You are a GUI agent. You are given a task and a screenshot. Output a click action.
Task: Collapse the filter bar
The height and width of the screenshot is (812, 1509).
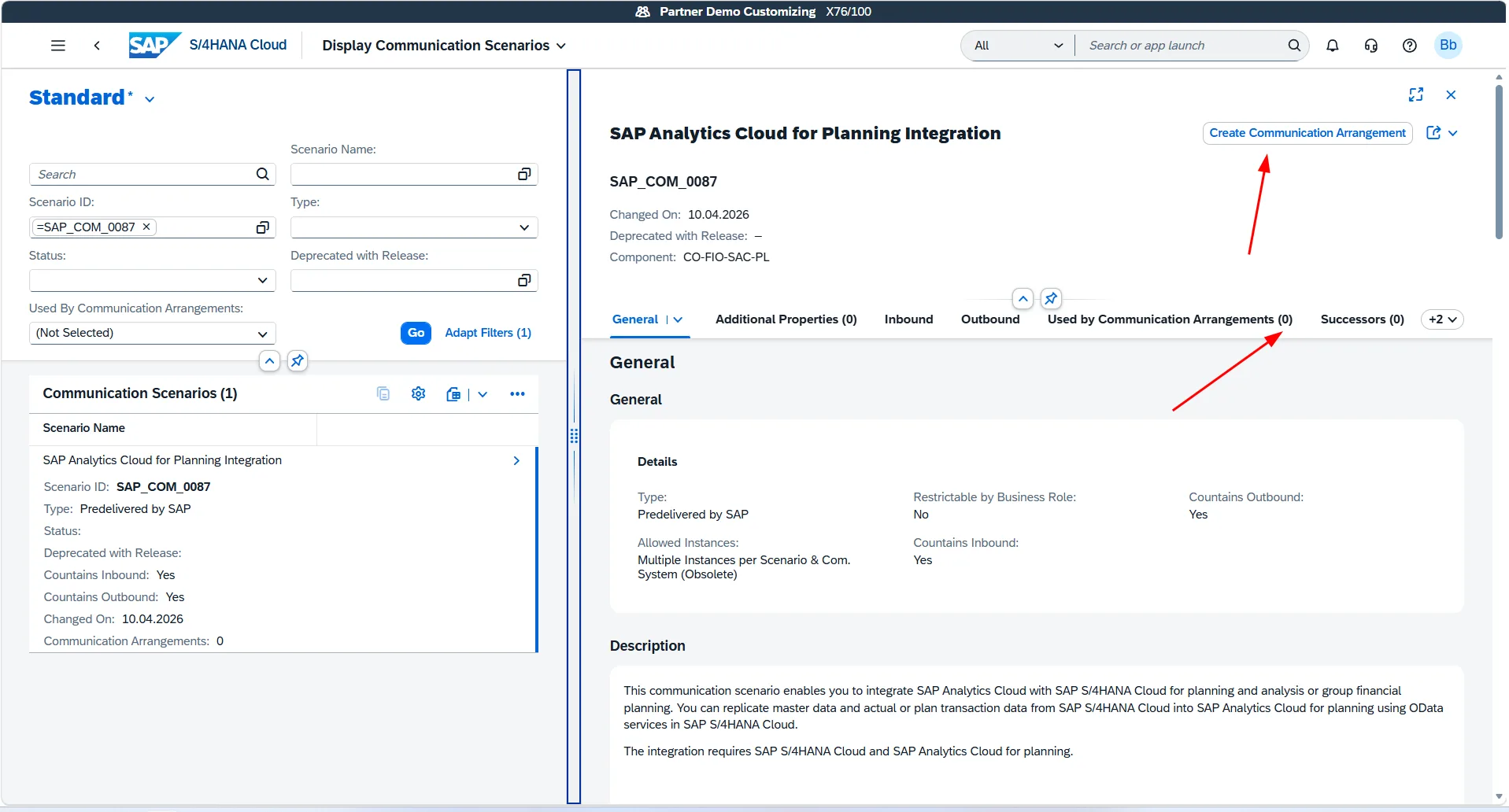click(x=269, y=361)
